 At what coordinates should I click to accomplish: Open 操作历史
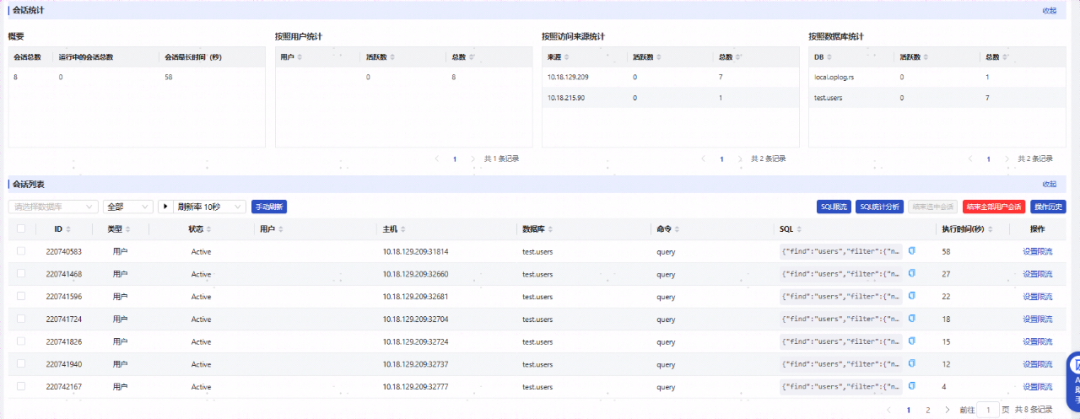1048,206
